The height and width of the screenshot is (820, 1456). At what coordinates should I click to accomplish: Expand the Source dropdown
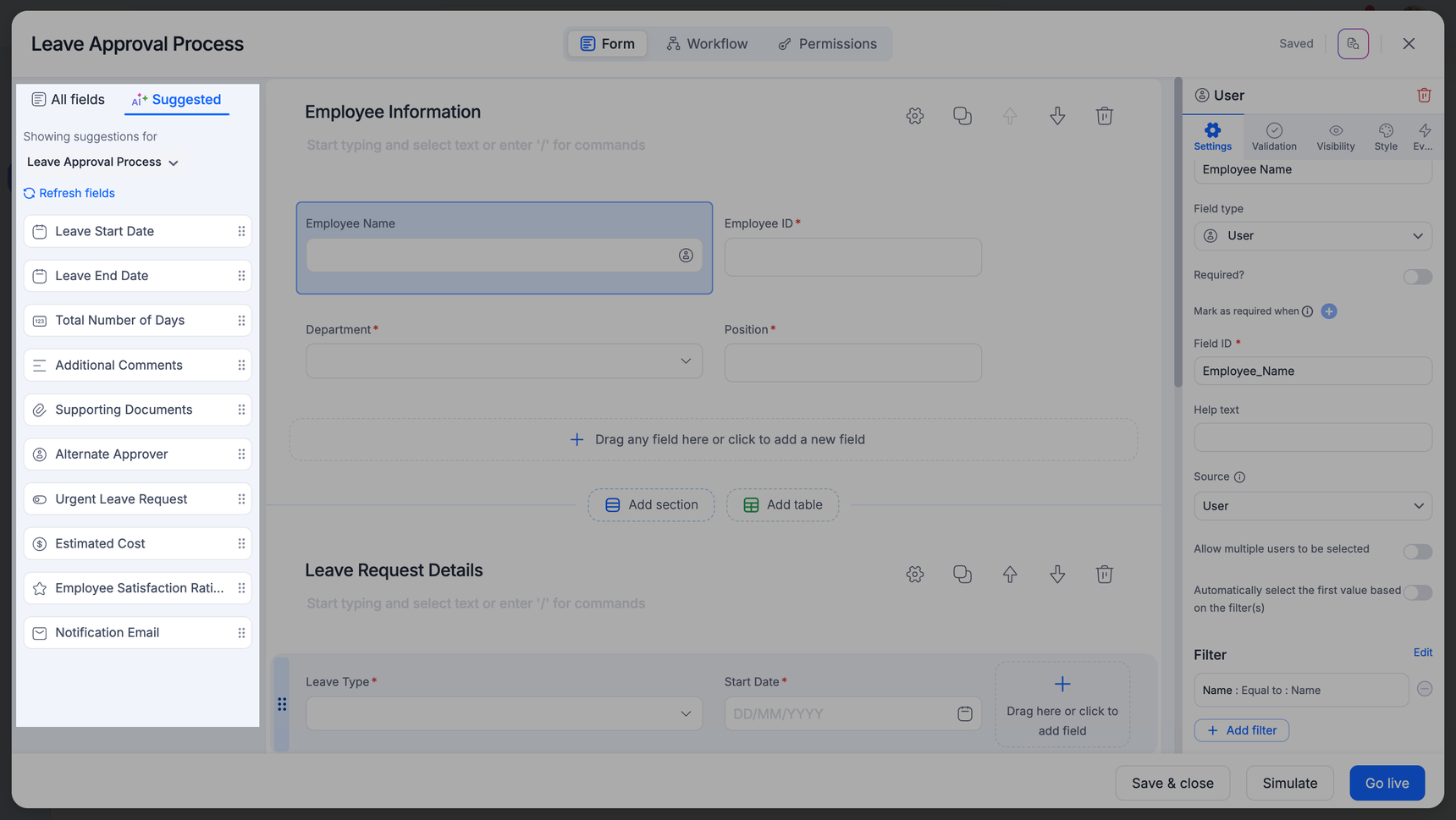coord(1312,506)
